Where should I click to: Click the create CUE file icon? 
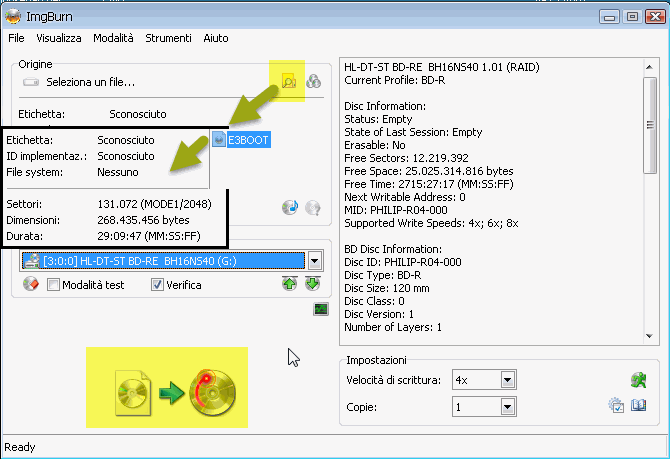(x=314, y=81)
